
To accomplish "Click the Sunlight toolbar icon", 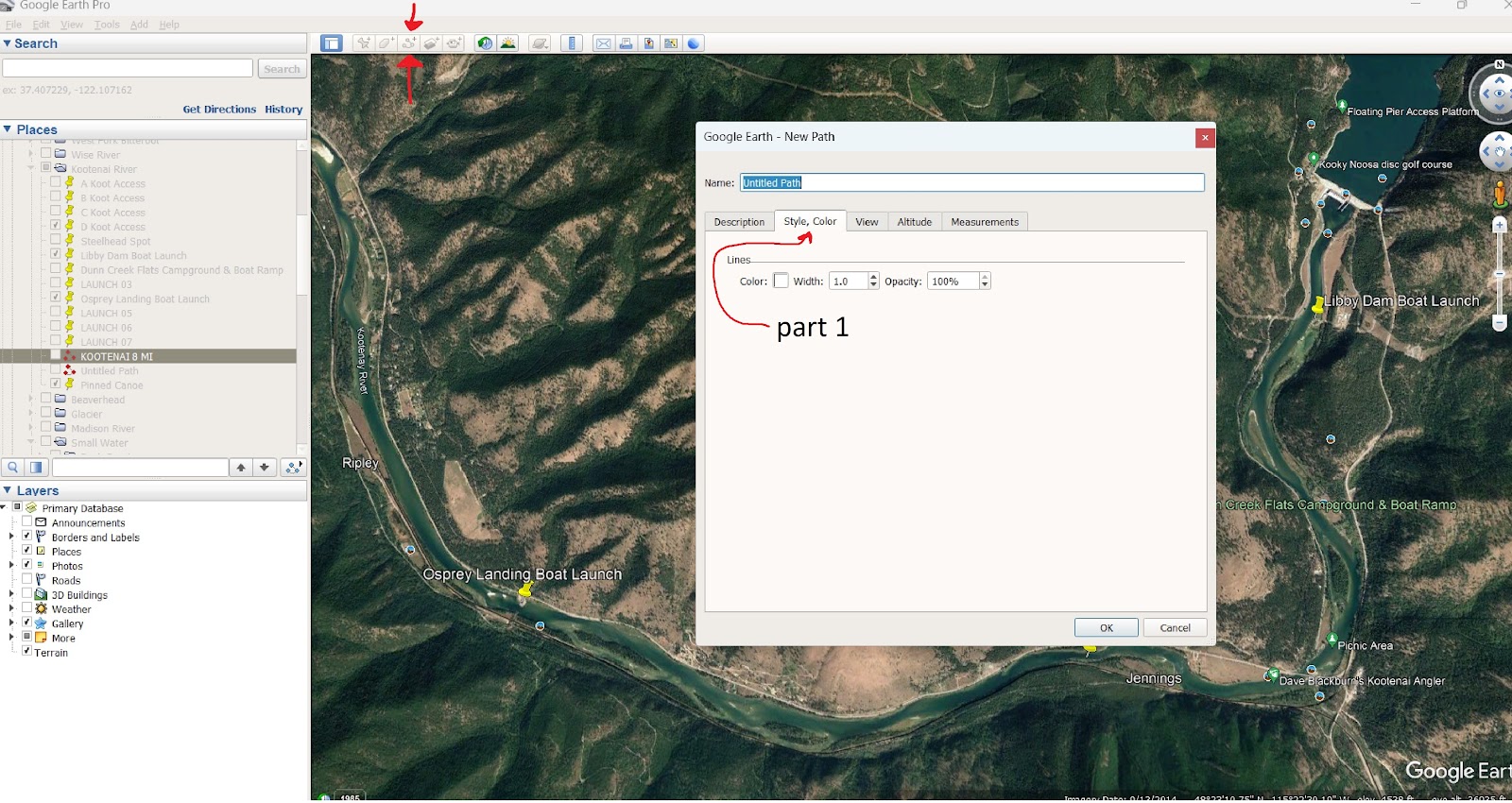I will coord(507,43).
